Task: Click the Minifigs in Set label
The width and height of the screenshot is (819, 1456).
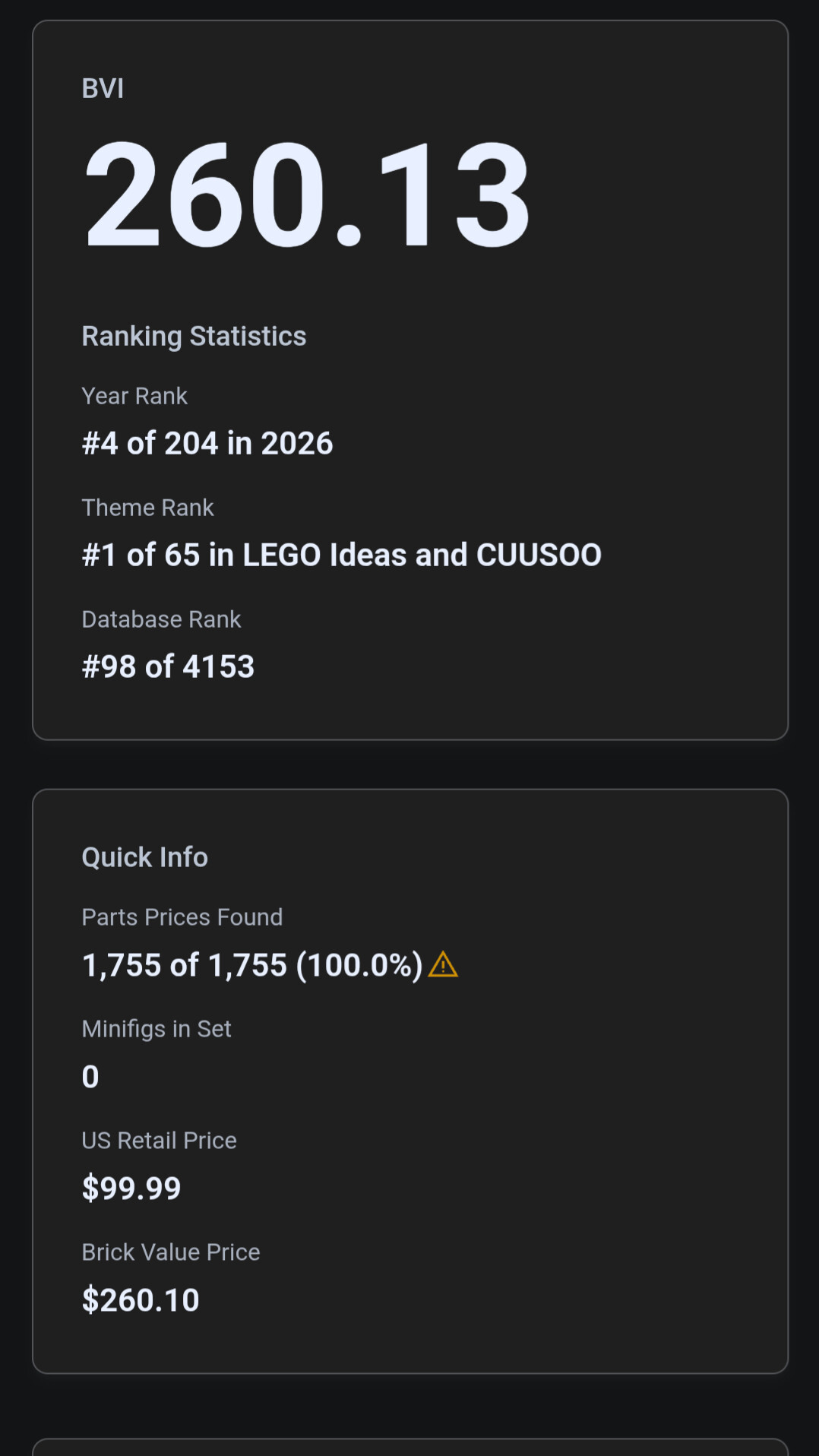Action: [156, 1029]
